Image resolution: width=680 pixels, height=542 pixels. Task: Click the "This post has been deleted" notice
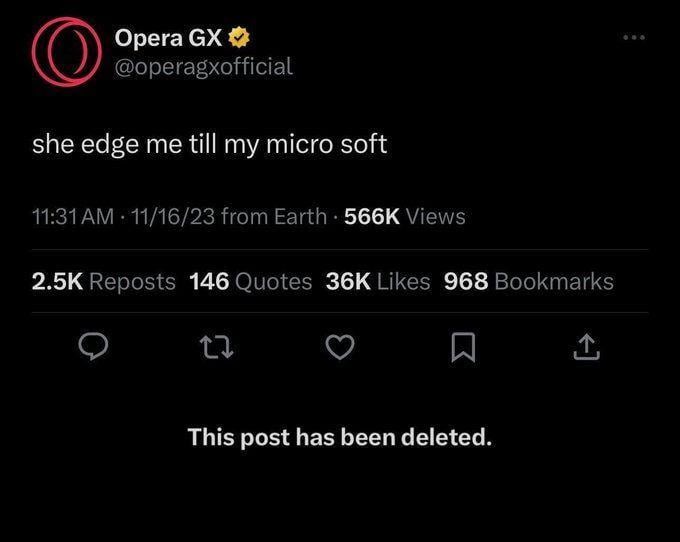tap(340, 437)
